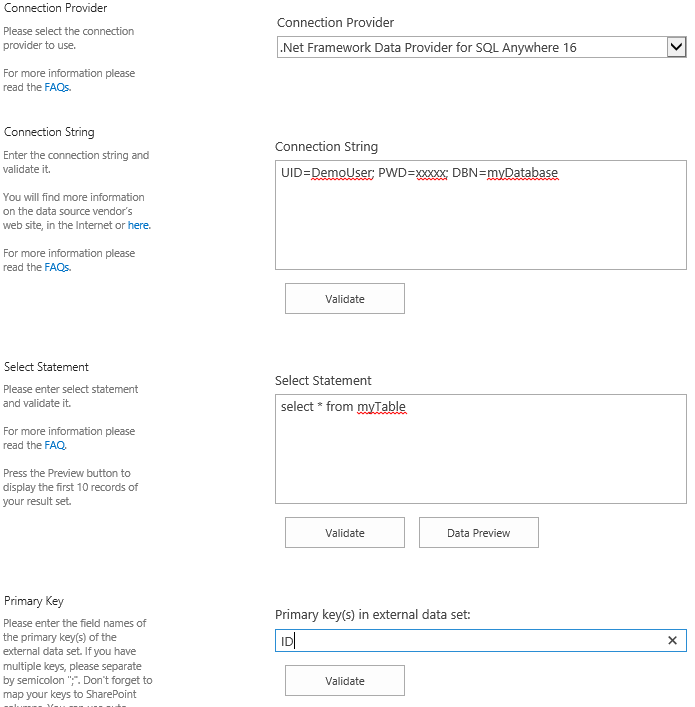Validate the primary key entry

345,681
